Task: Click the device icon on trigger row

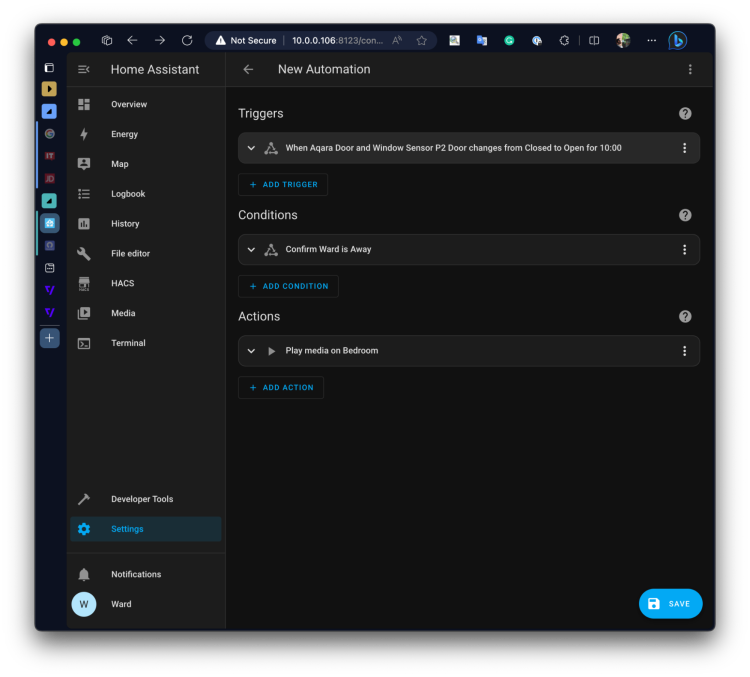Action: (271, 148)
